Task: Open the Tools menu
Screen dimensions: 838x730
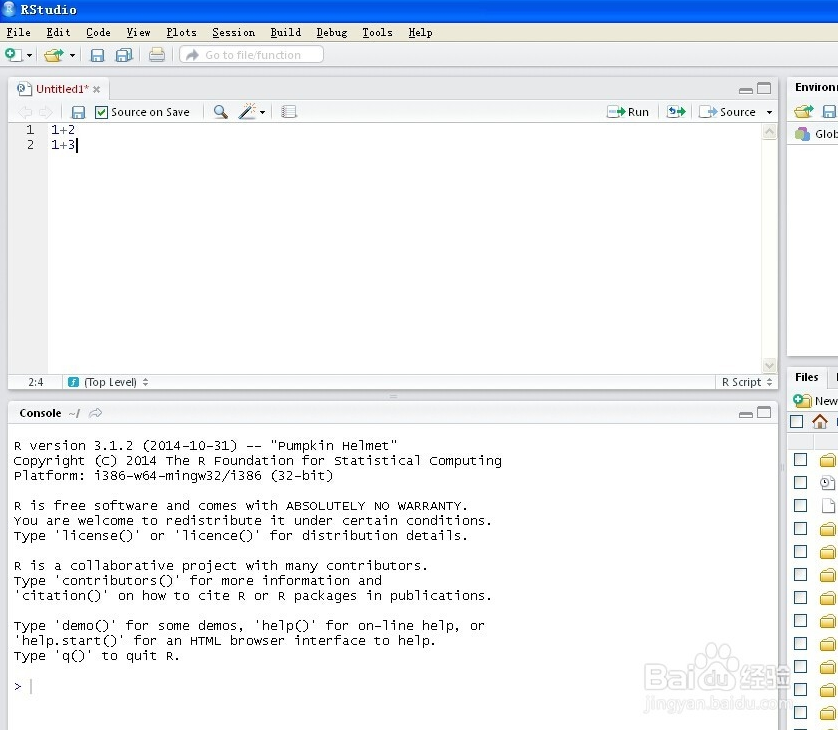Action: [x=377, y=33]
